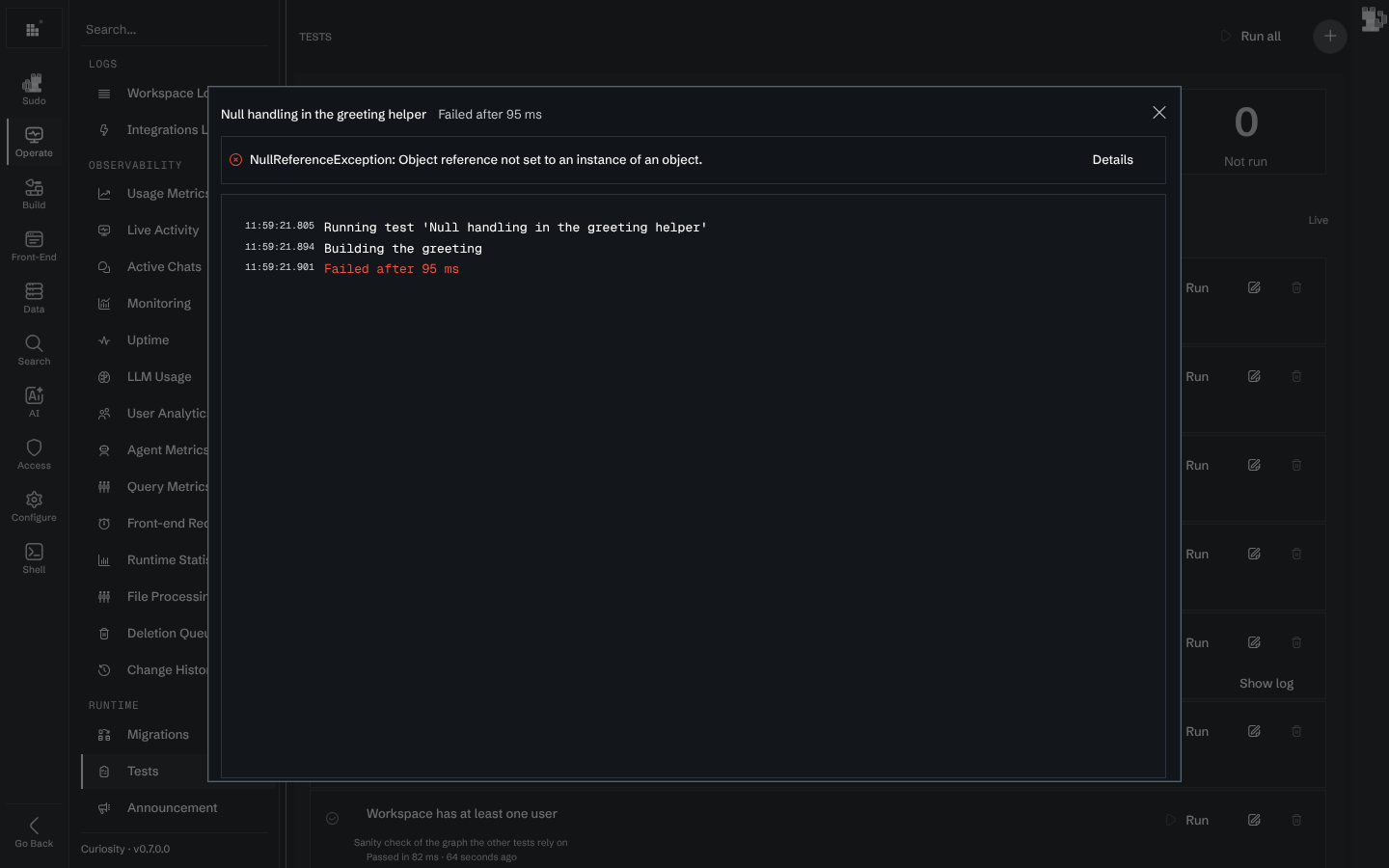
Task: Open Query Metrics
Action: click(x=152, y=487)
